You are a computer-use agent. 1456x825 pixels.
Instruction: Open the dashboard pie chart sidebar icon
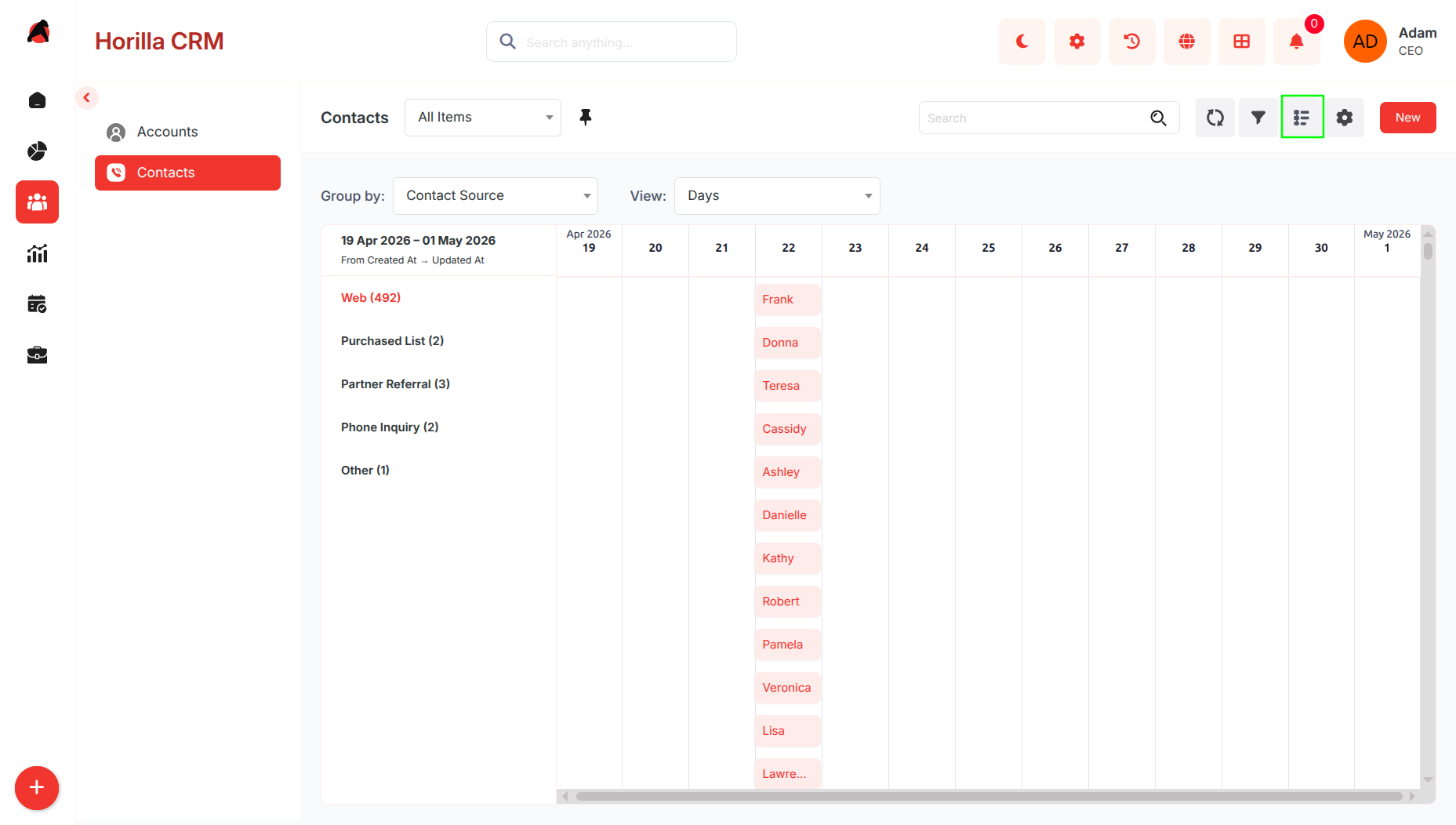(37, 151)
